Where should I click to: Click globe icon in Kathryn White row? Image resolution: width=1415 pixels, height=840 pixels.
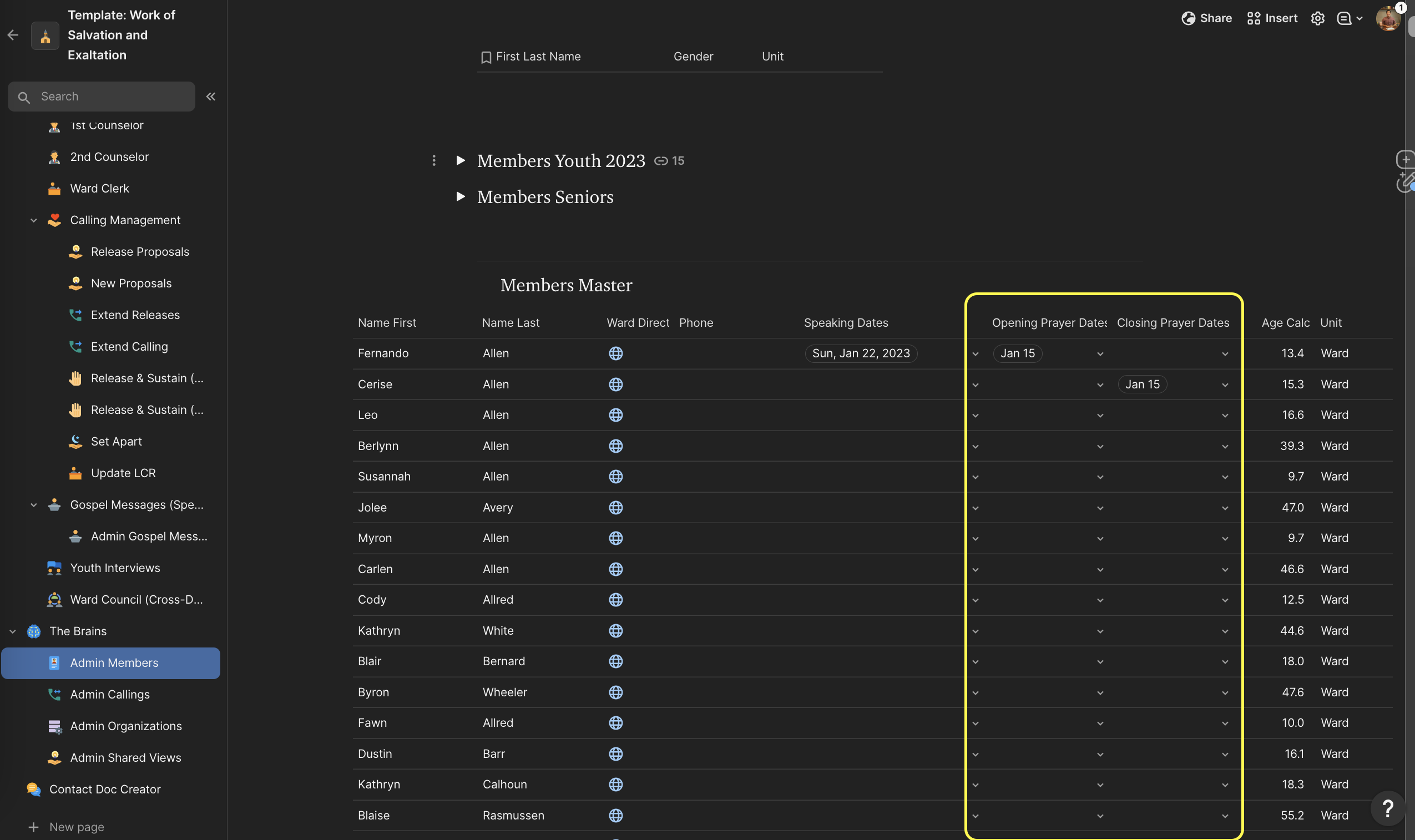[x=615, y=631]
